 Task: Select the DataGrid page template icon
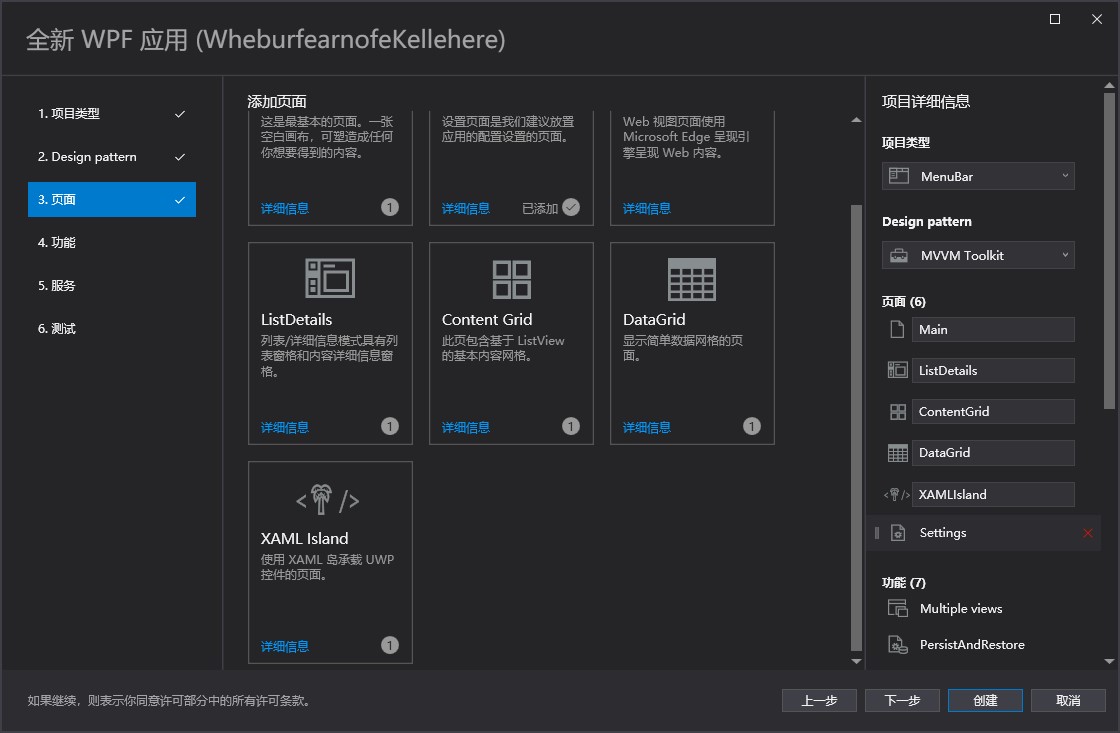coord(691,279)
